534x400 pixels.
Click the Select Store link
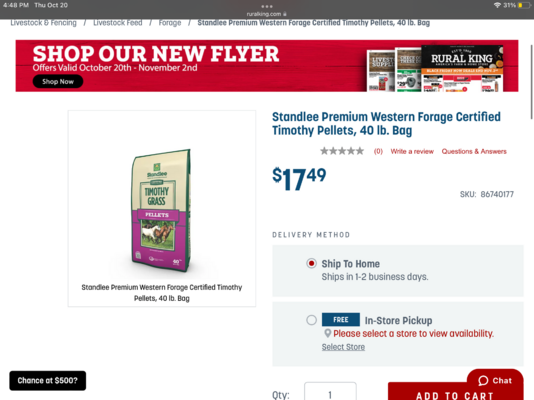tap(343, 347)
